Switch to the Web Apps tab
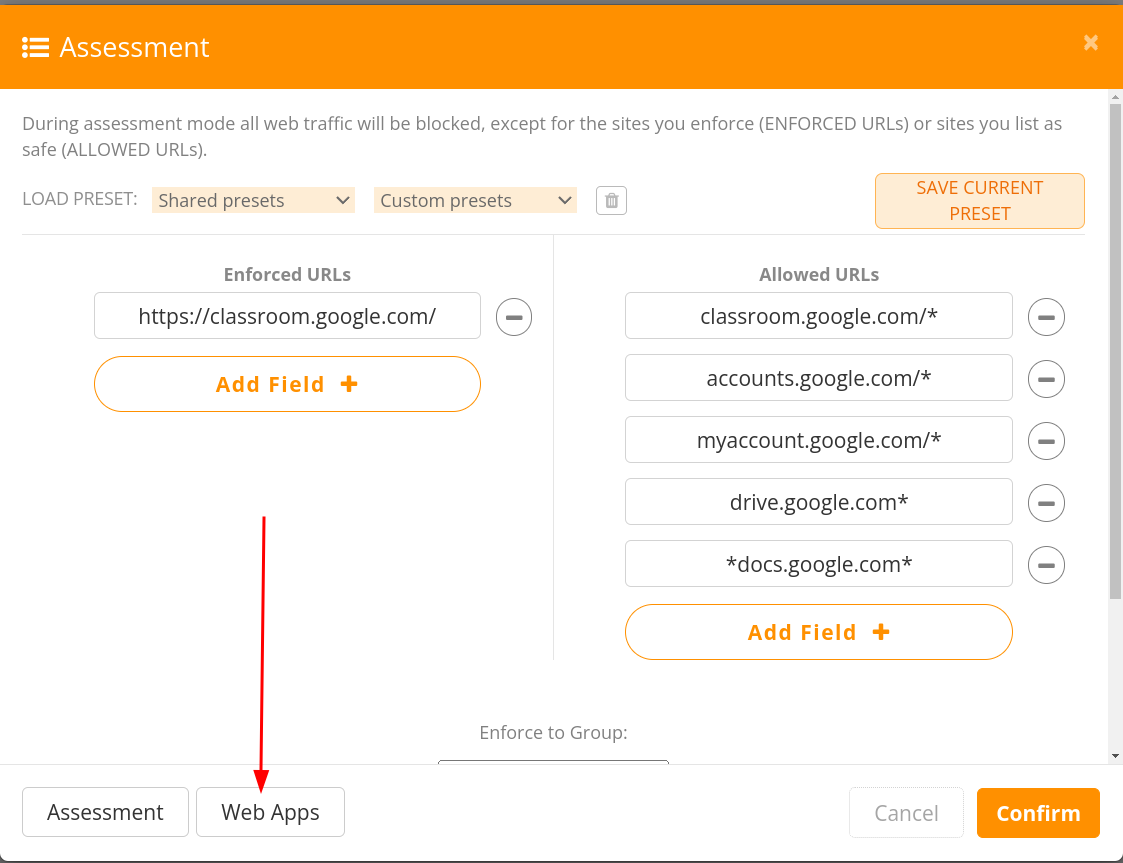Viewport: 1123px width, 863px height. point(270,812)
